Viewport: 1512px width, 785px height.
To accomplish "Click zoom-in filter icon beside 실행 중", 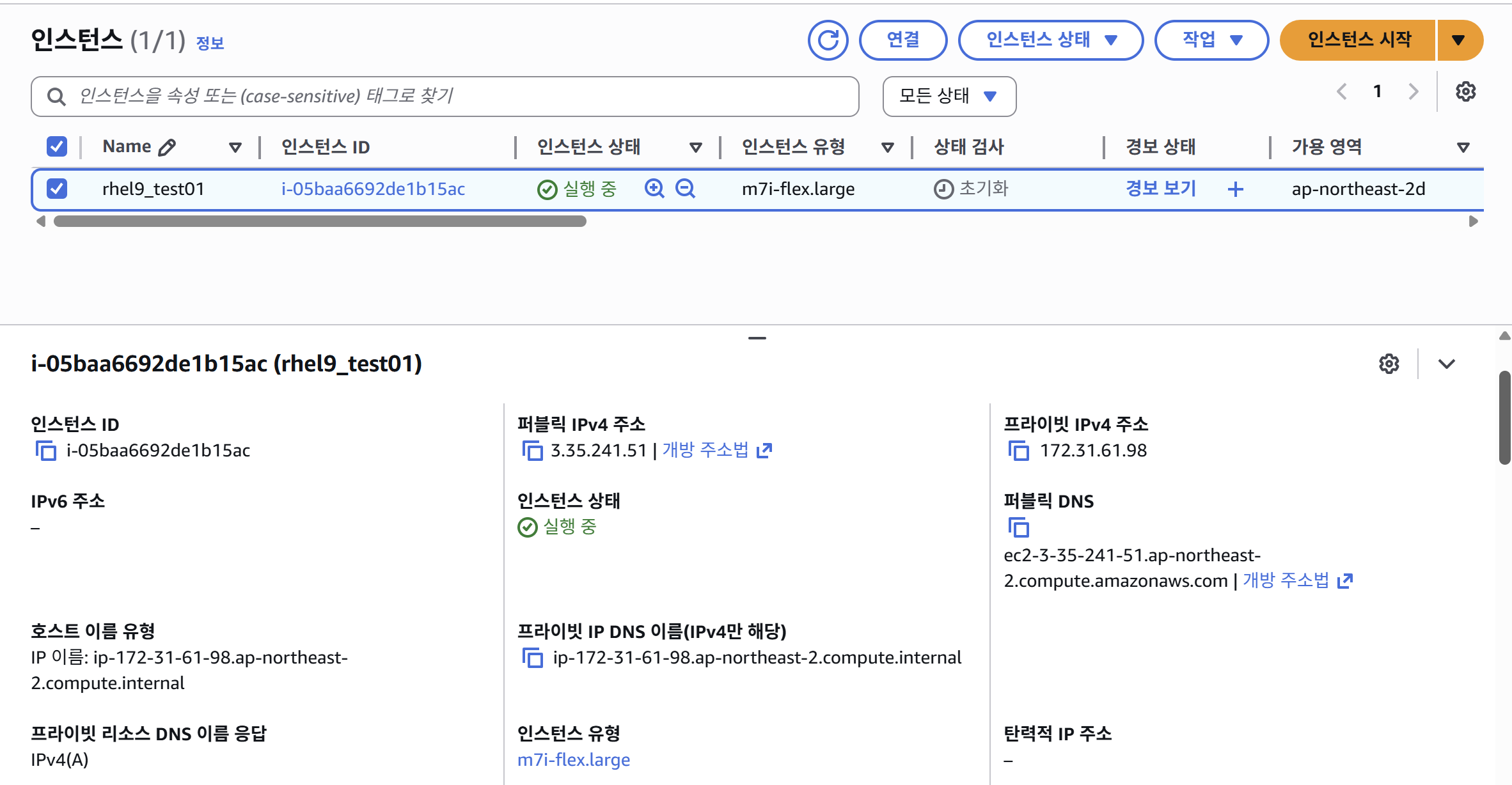I will pos(654,189).
